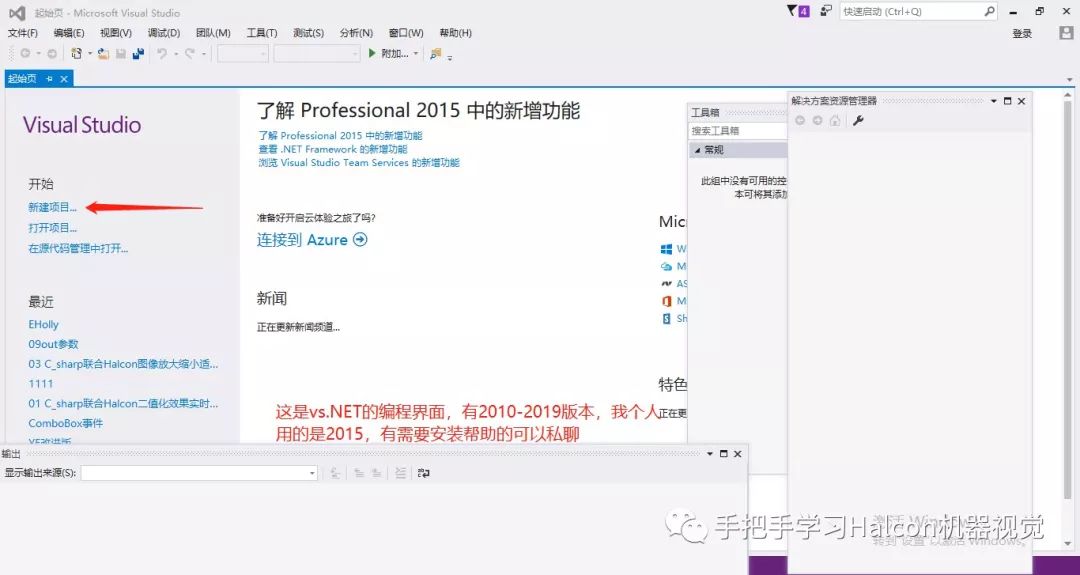Click the clear all icon in 输出 panel
This screenshot has height=575, width=1080.
[400, 473]
